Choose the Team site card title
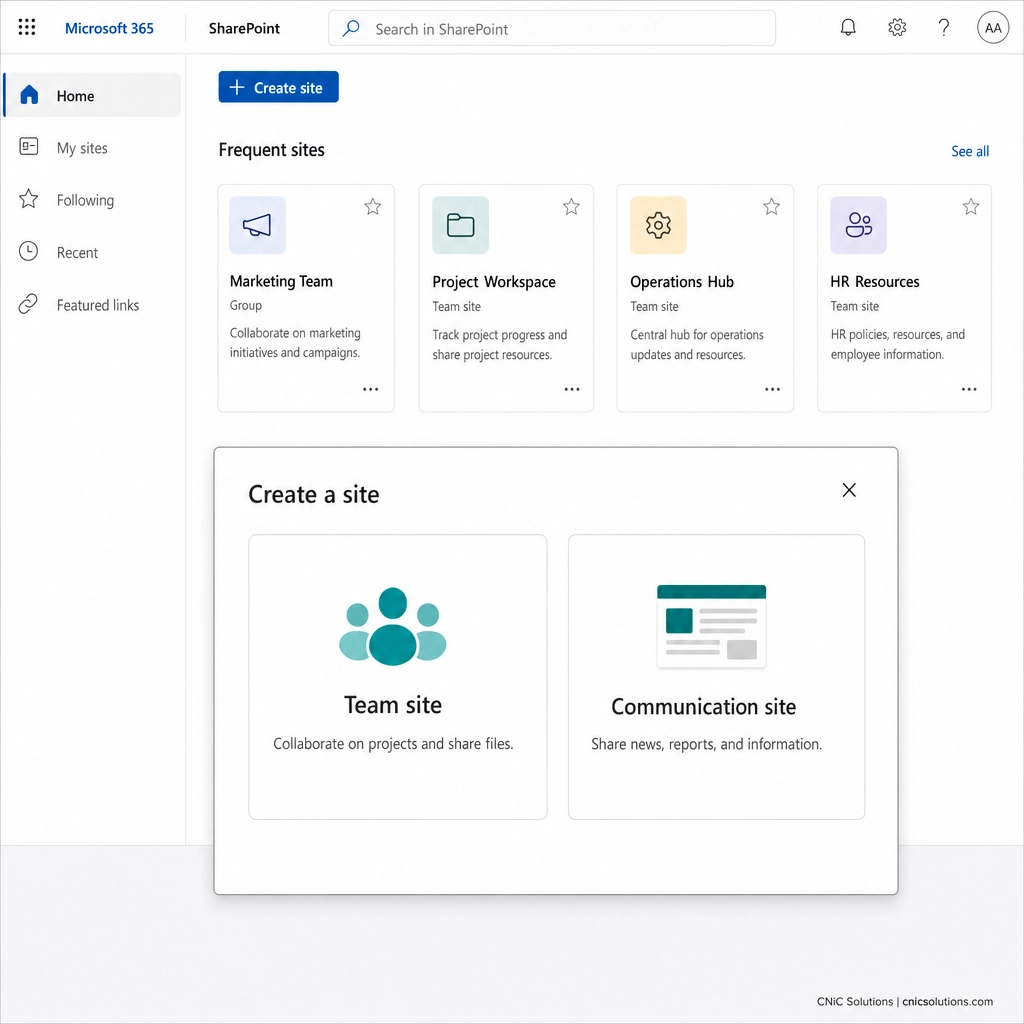 coord(392,705)
